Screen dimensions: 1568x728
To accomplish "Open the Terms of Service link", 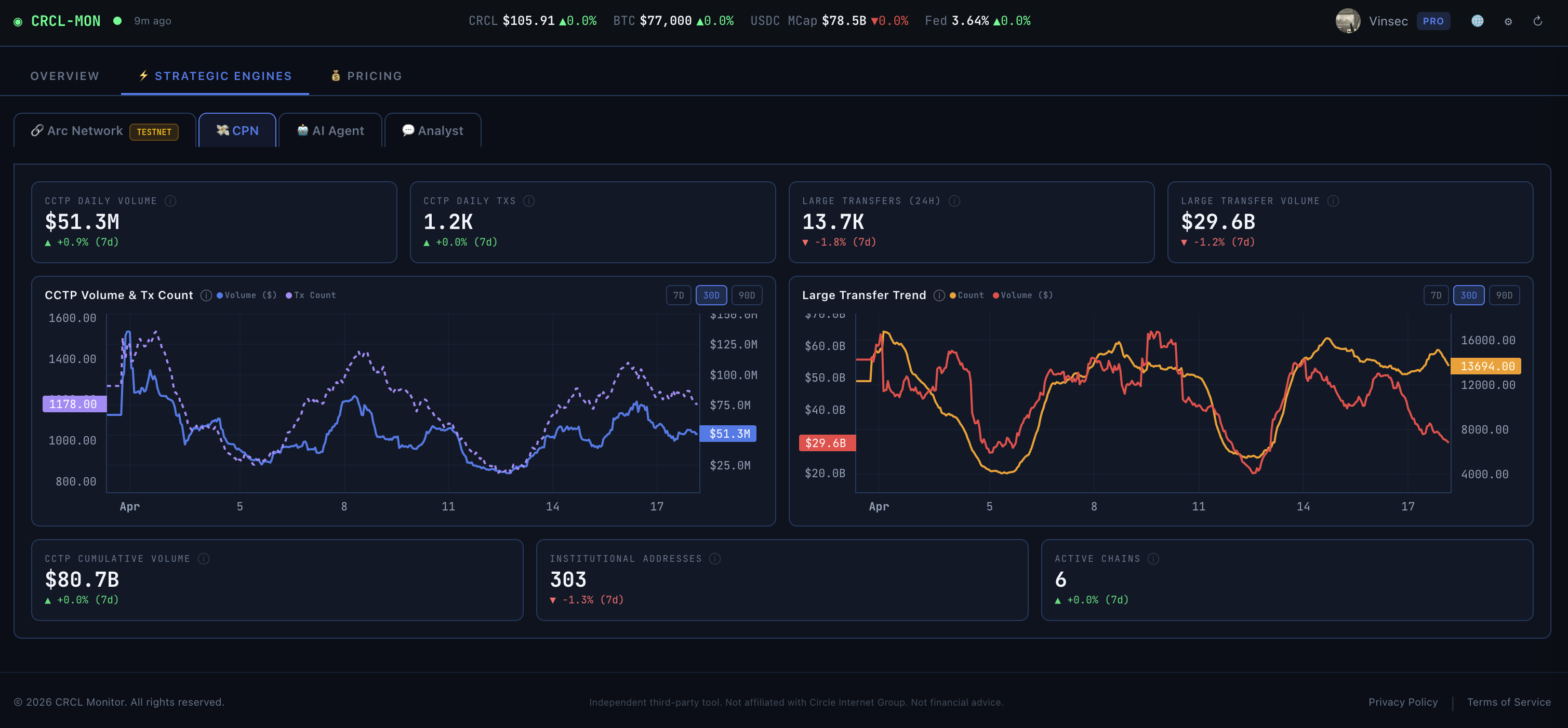I will (1508, 702).
